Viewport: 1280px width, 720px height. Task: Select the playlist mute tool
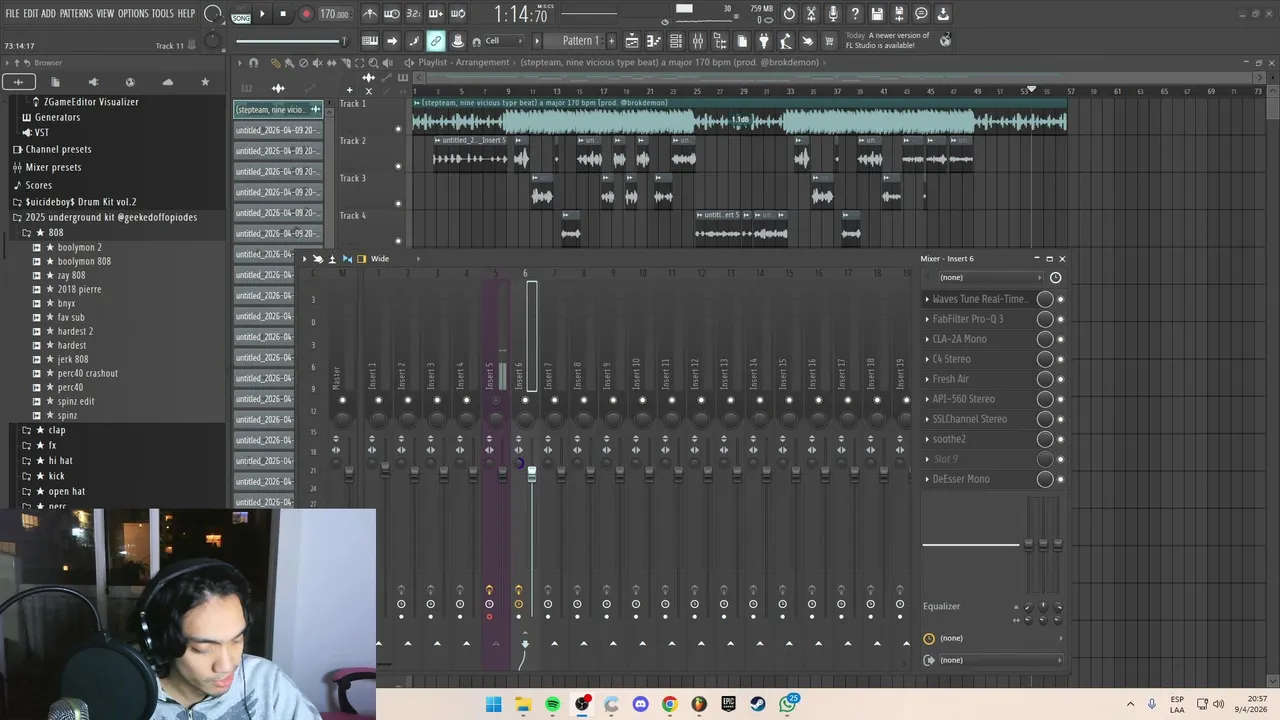click(x=318, y=63)
